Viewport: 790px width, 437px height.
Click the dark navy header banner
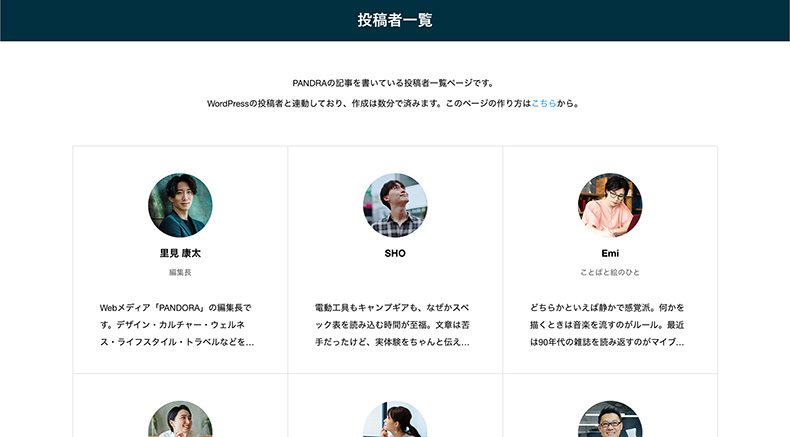150,20
